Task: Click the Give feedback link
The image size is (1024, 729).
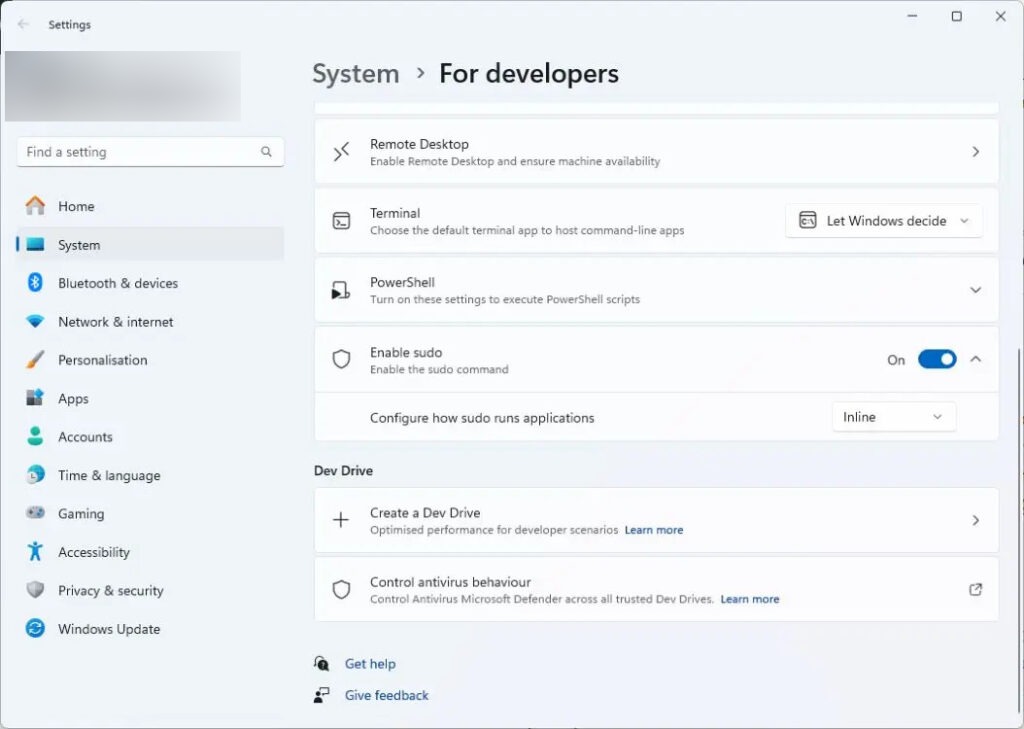Action: pos(386,696)
